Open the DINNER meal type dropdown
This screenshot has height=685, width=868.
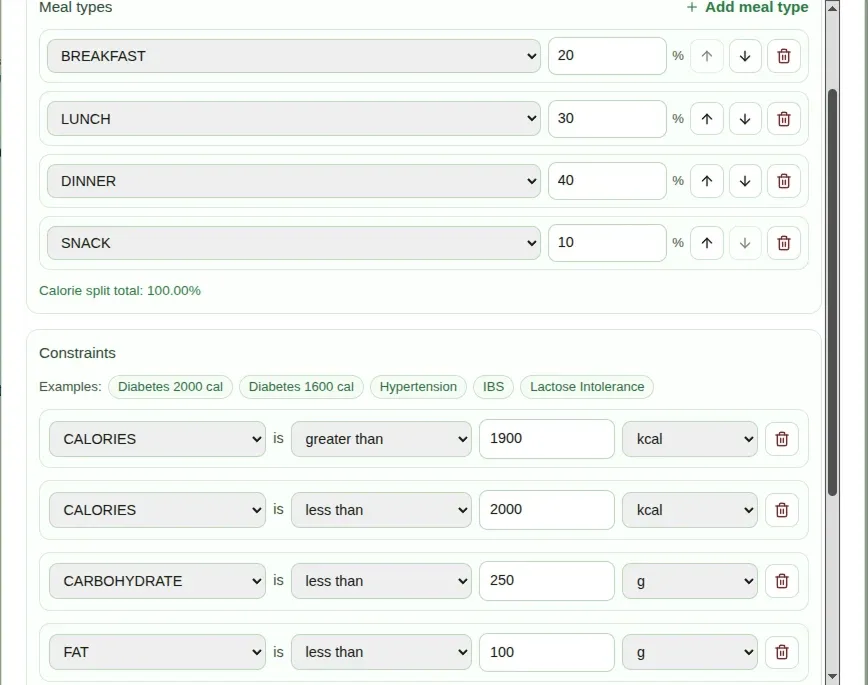[x=294, y=181]
